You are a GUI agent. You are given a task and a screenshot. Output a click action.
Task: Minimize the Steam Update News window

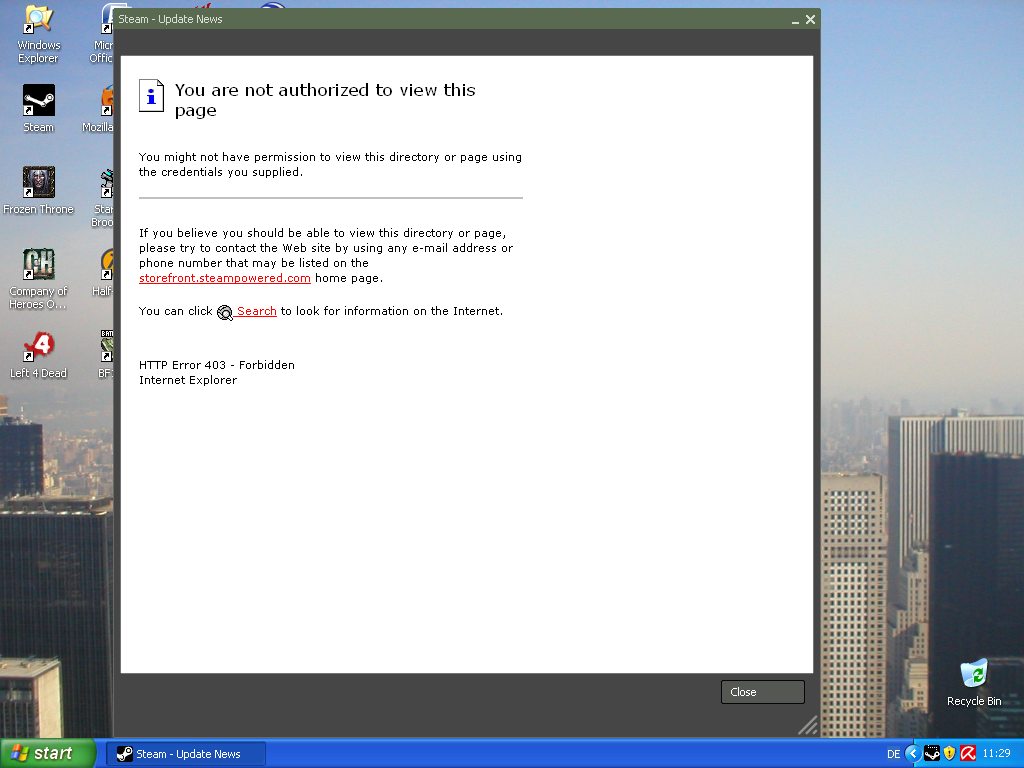[795, 20]
